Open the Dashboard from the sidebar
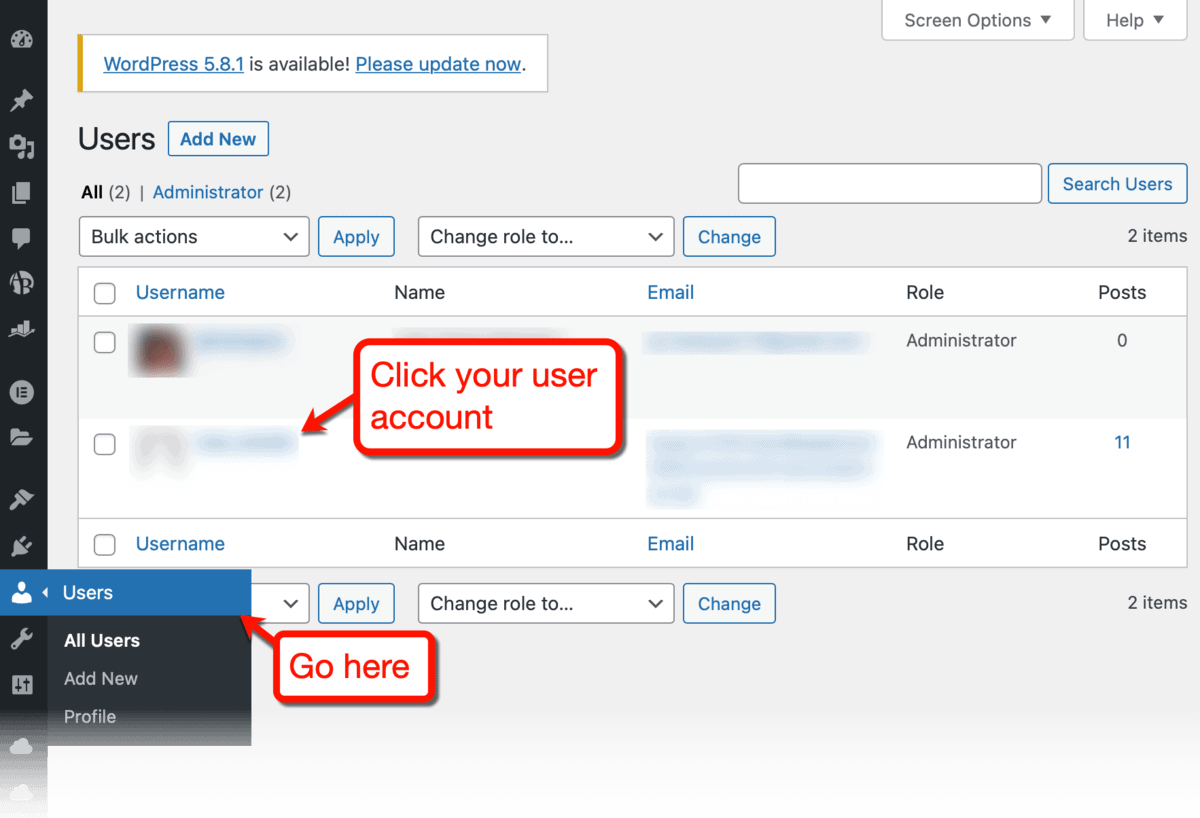1200x818 pixels. pyautogui.click(x=24, y=40)
